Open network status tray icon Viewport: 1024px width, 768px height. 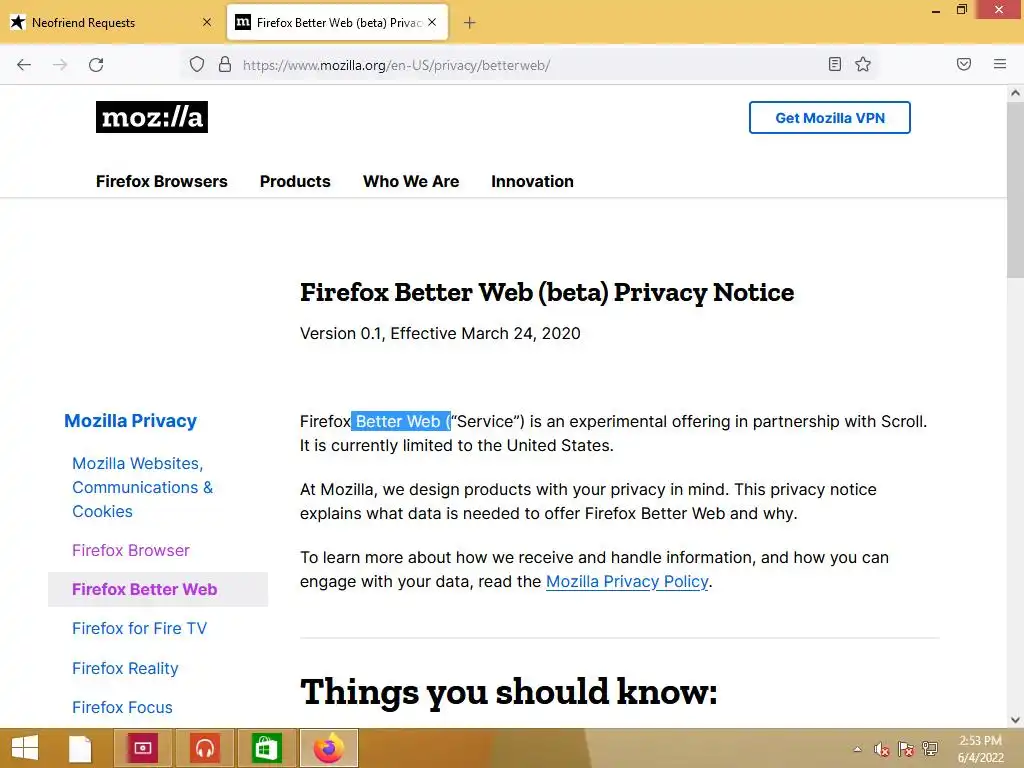click(930, 749)
